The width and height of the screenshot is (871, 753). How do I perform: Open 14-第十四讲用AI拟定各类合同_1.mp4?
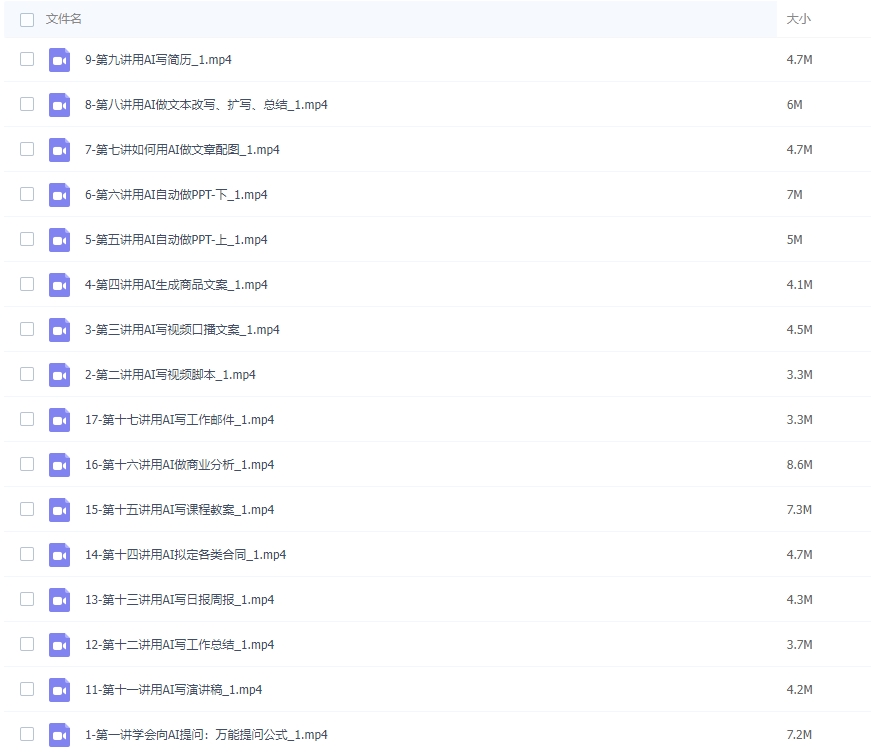[x=180, y=554]
